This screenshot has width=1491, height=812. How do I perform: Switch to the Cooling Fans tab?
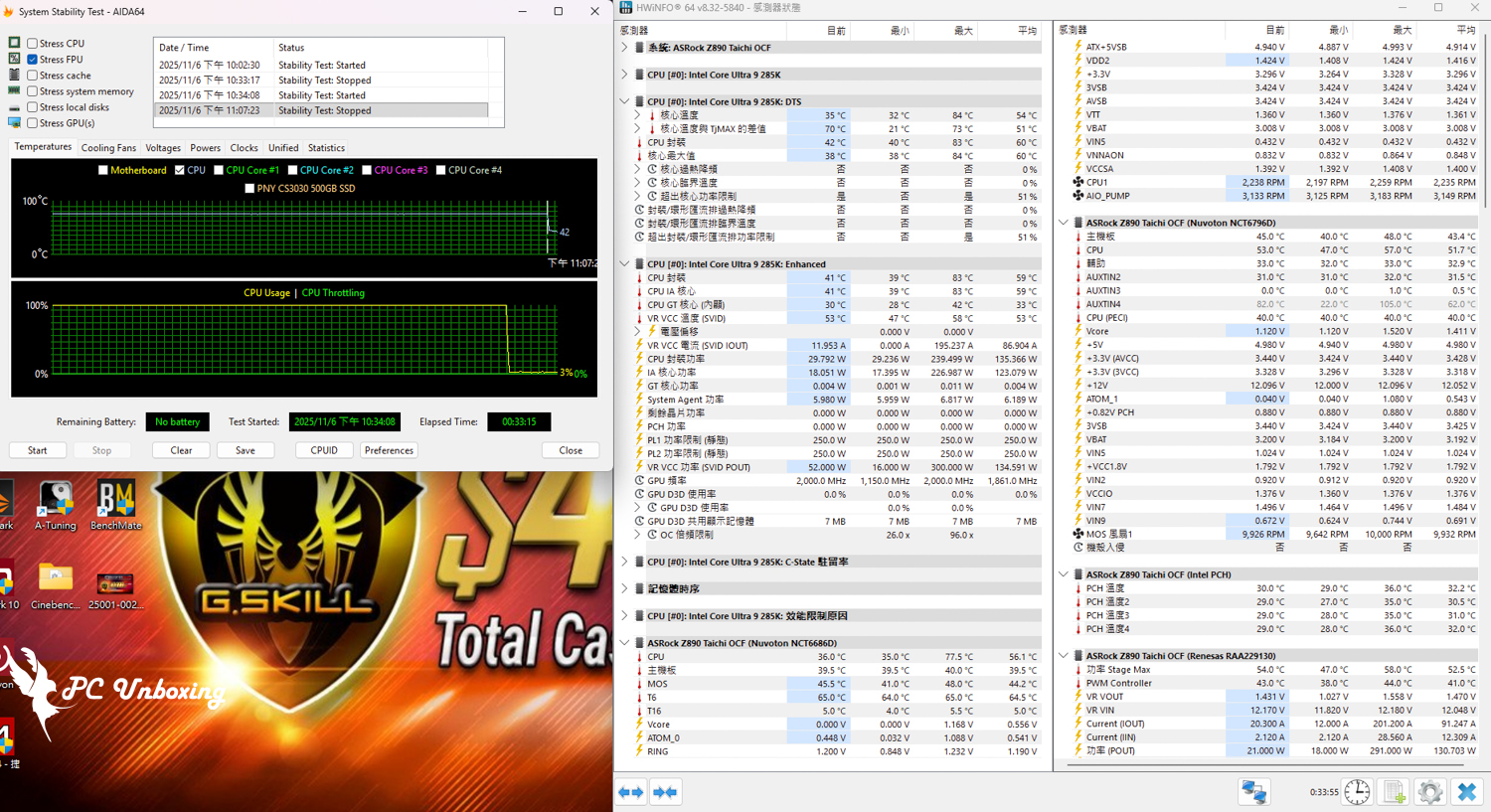pos(108,148)
